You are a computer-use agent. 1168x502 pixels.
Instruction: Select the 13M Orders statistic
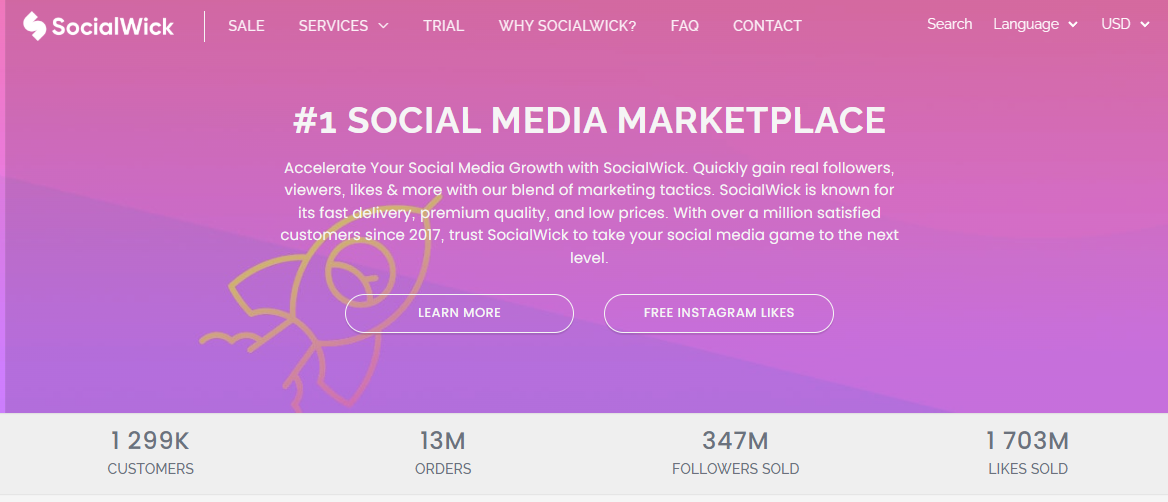click(x=442, y=453)
